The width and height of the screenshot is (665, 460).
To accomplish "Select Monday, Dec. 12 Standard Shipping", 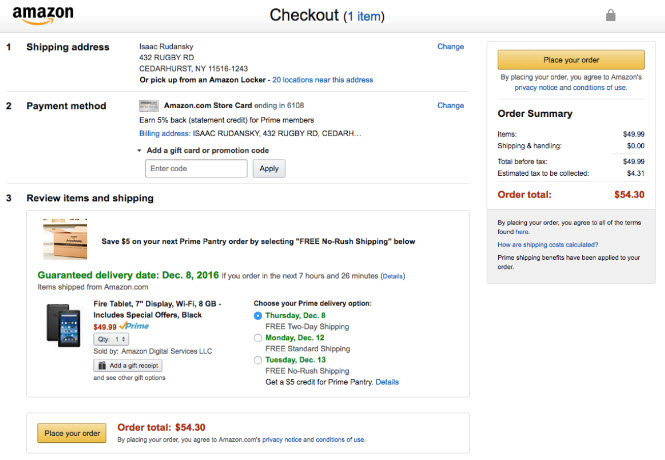I will tap(258, 337).
